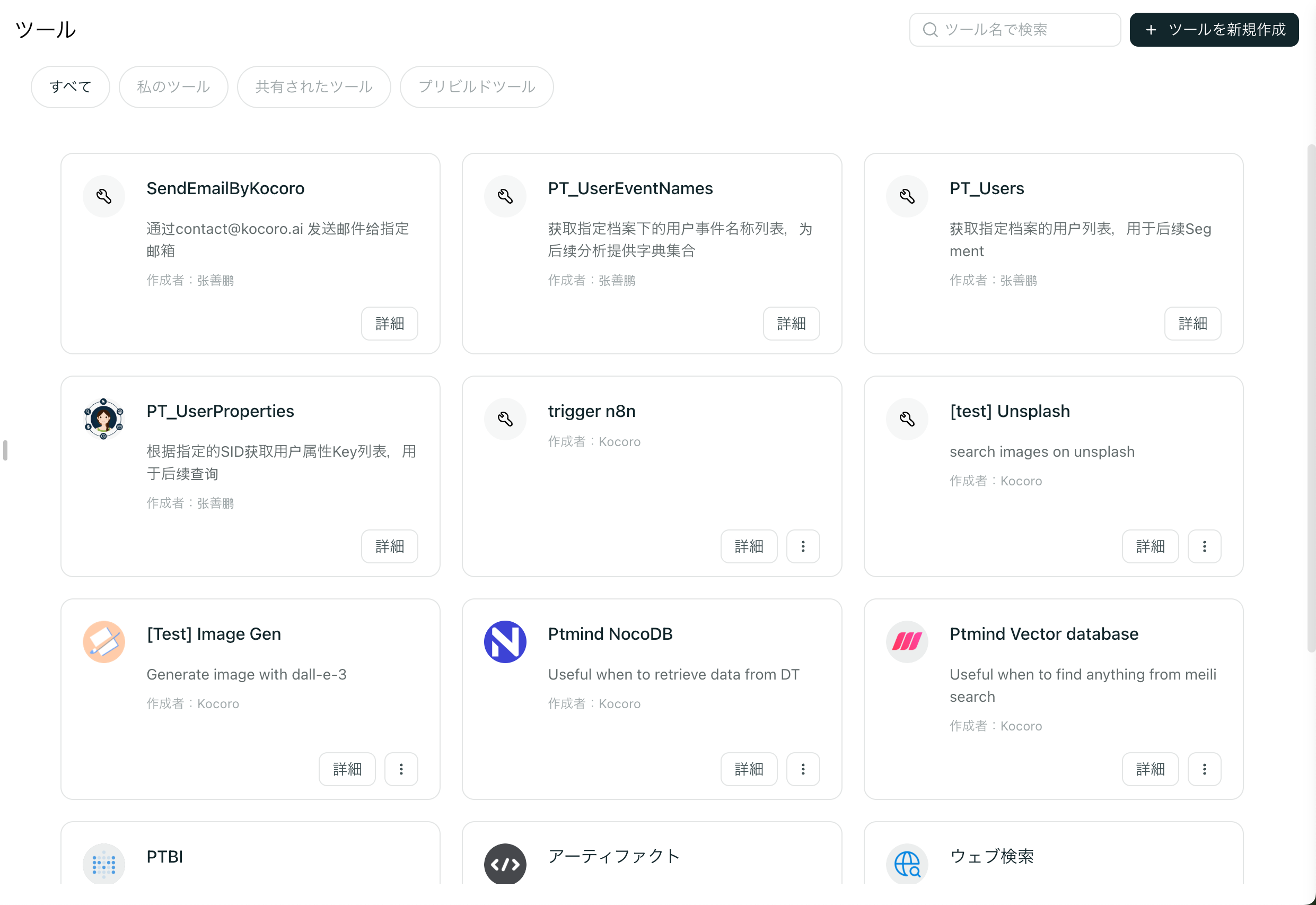Click the ウェブ検索 globe icon

click(907, 864)
